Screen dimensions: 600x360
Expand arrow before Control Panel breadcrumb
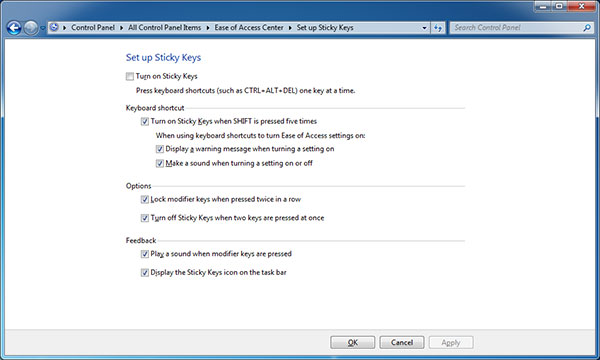[64, 28]
